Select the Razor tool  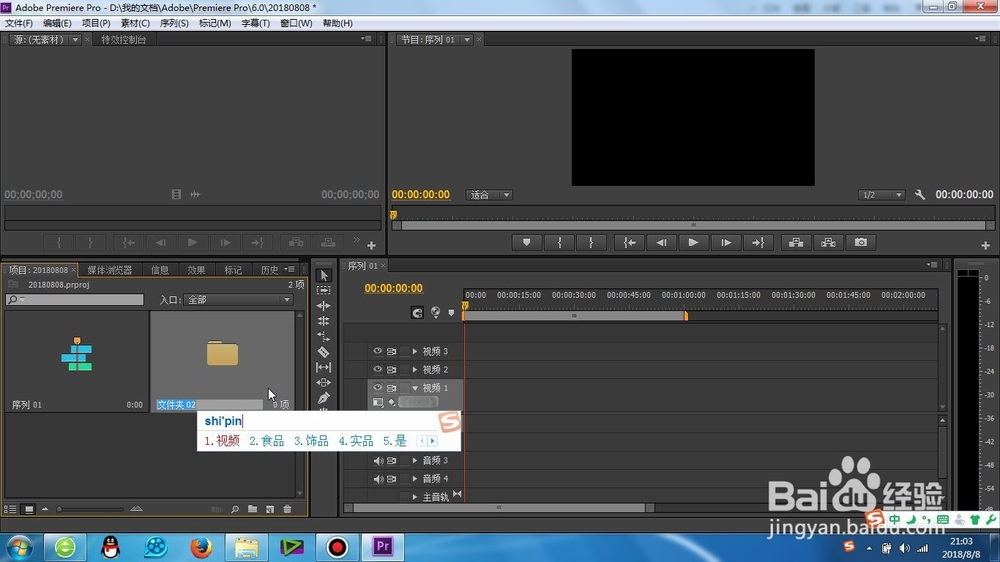[x=324, y=351]
